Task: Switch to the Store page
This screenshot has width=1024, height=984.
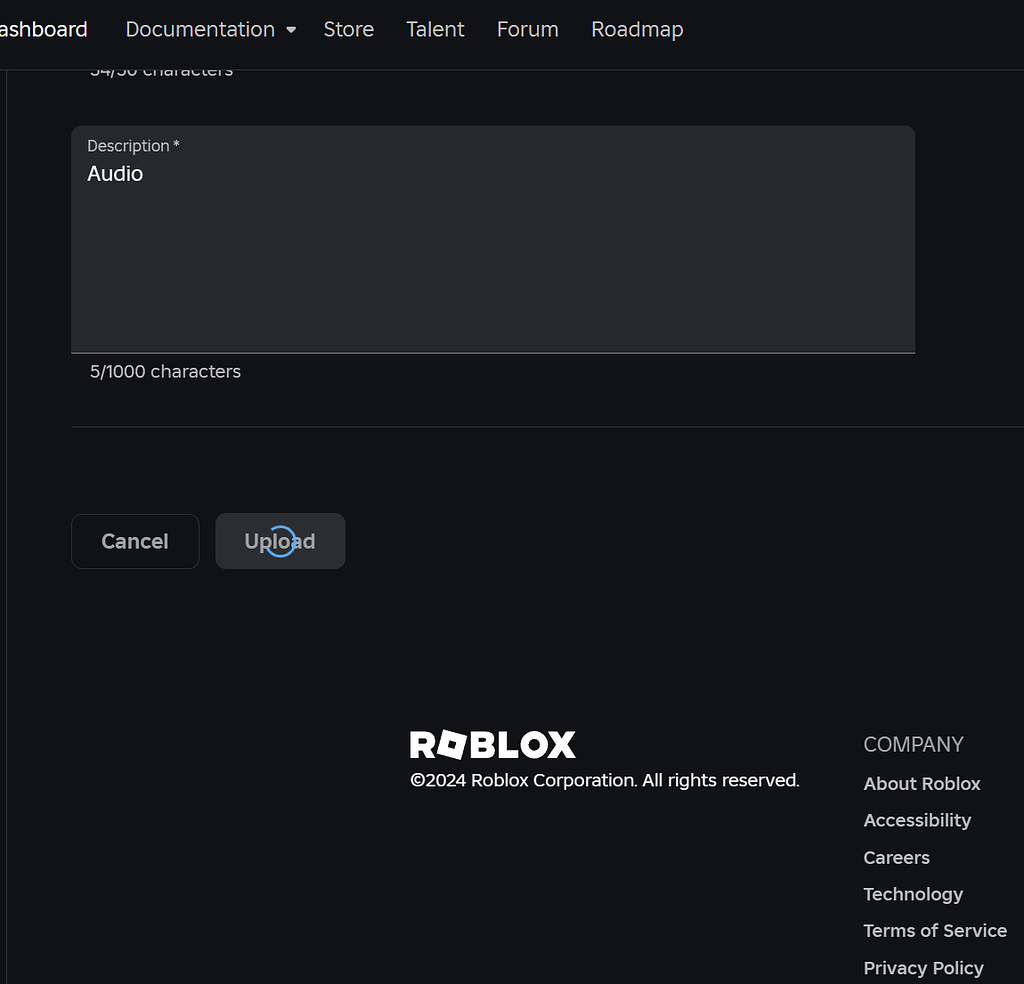Action: pyautogui.click(x=348, y=30)
